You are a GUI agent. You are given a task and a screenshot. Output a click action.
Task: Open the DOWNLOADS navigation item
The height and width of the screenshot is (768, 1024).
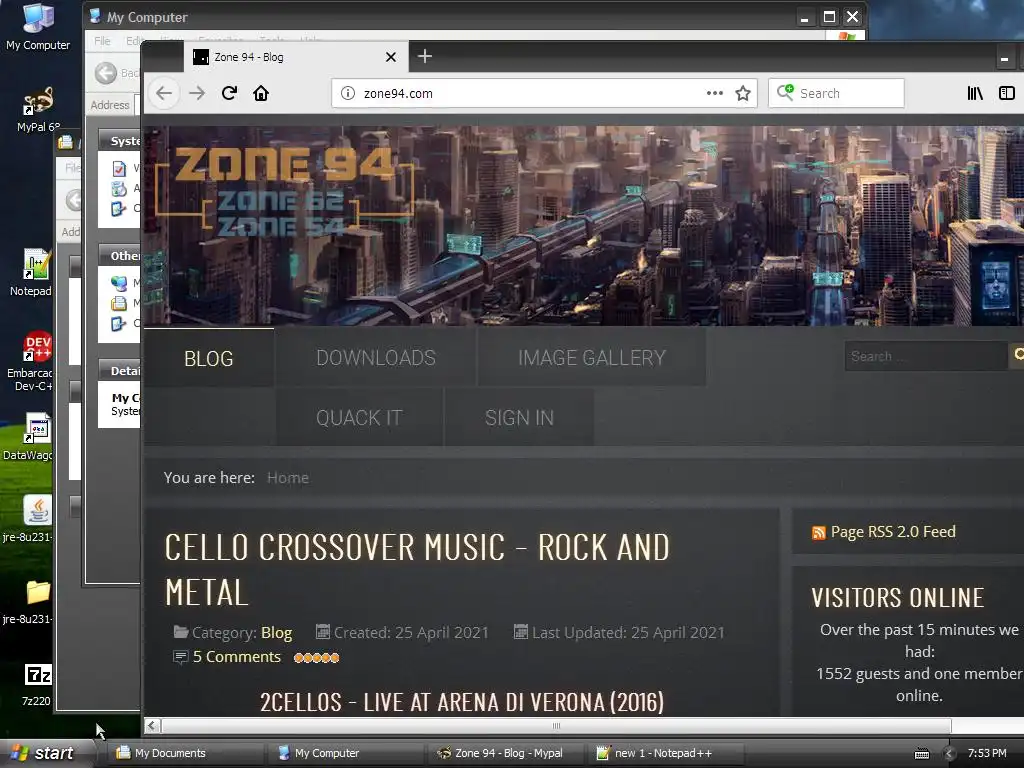[x=376, y=357]
